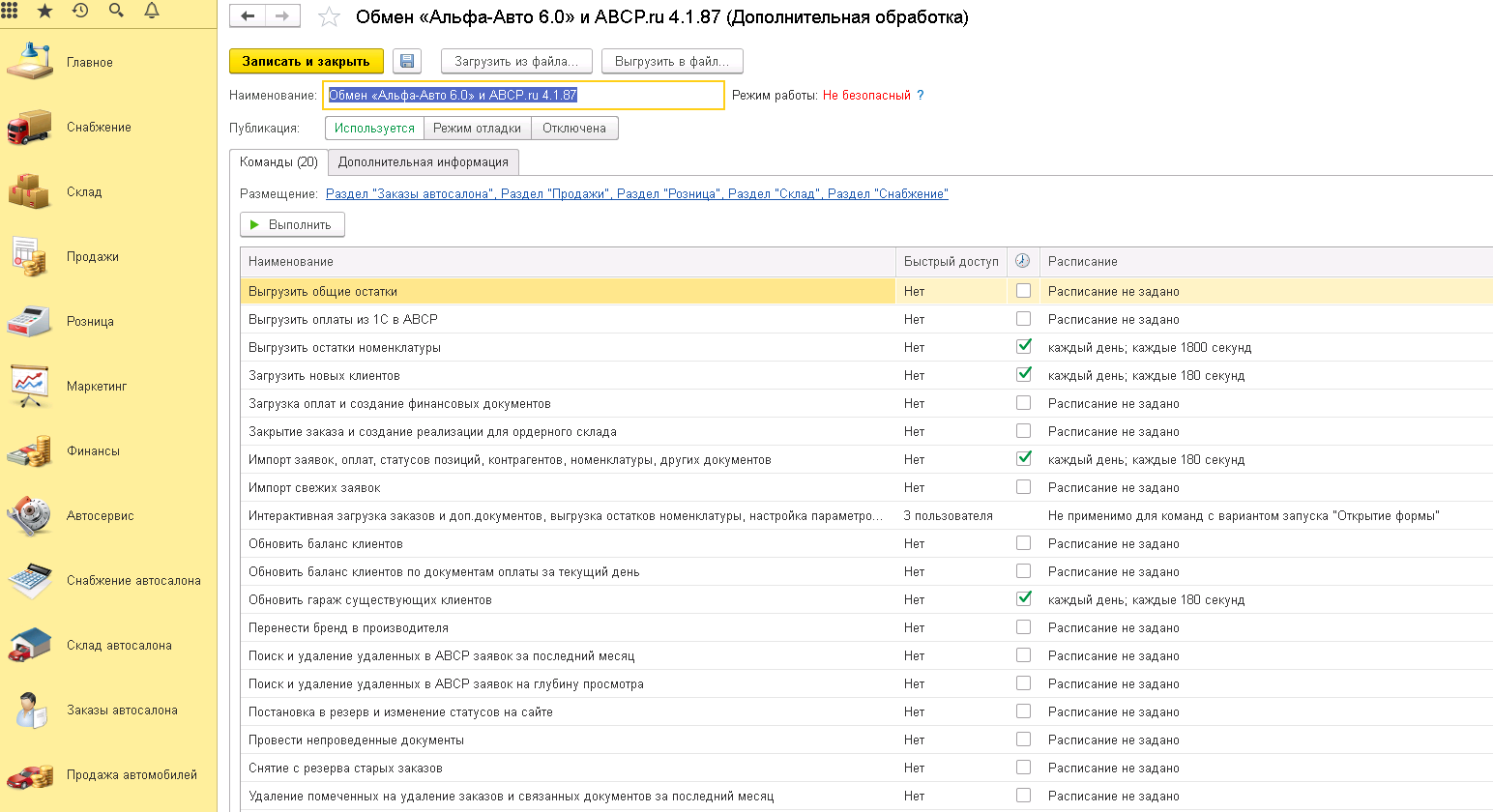The height and width of the screenshot is (812, 1493).
Task: Add this form to favorites star
Action: point(329,17)
